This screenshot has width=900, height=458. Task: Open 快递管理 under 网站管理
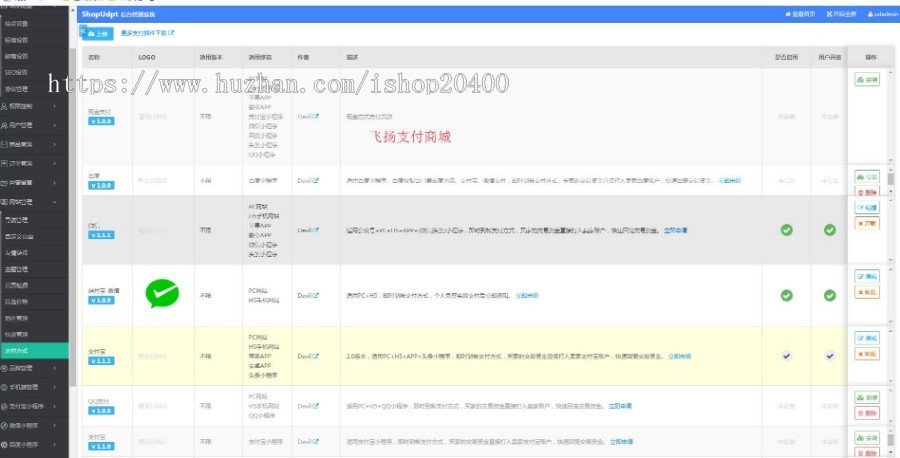(16, 334)
